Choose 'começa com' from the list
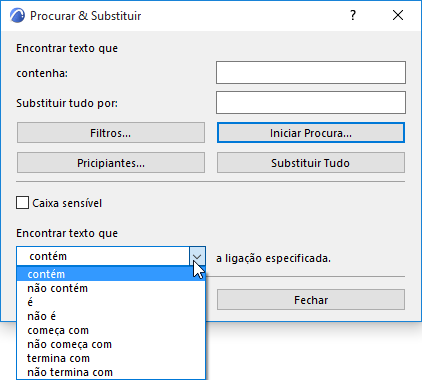This screenshot has height=380, width=422. pyautogui.click(x=111, y=330)
